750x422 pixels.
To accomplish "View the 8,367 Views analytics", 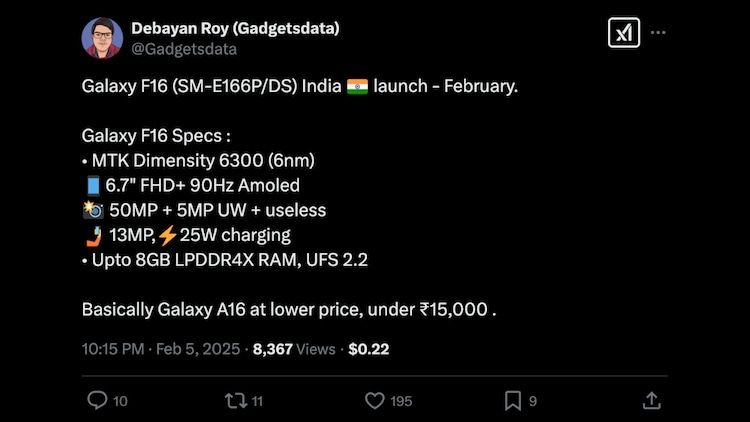I will [x=294, y=349].
